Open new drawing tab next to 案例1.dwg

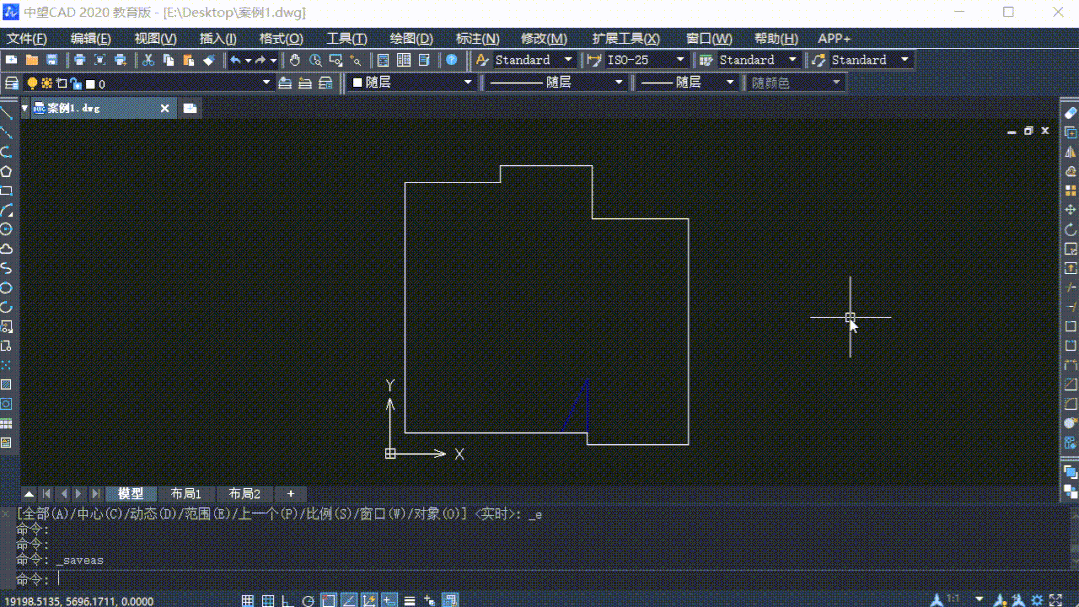190,108
